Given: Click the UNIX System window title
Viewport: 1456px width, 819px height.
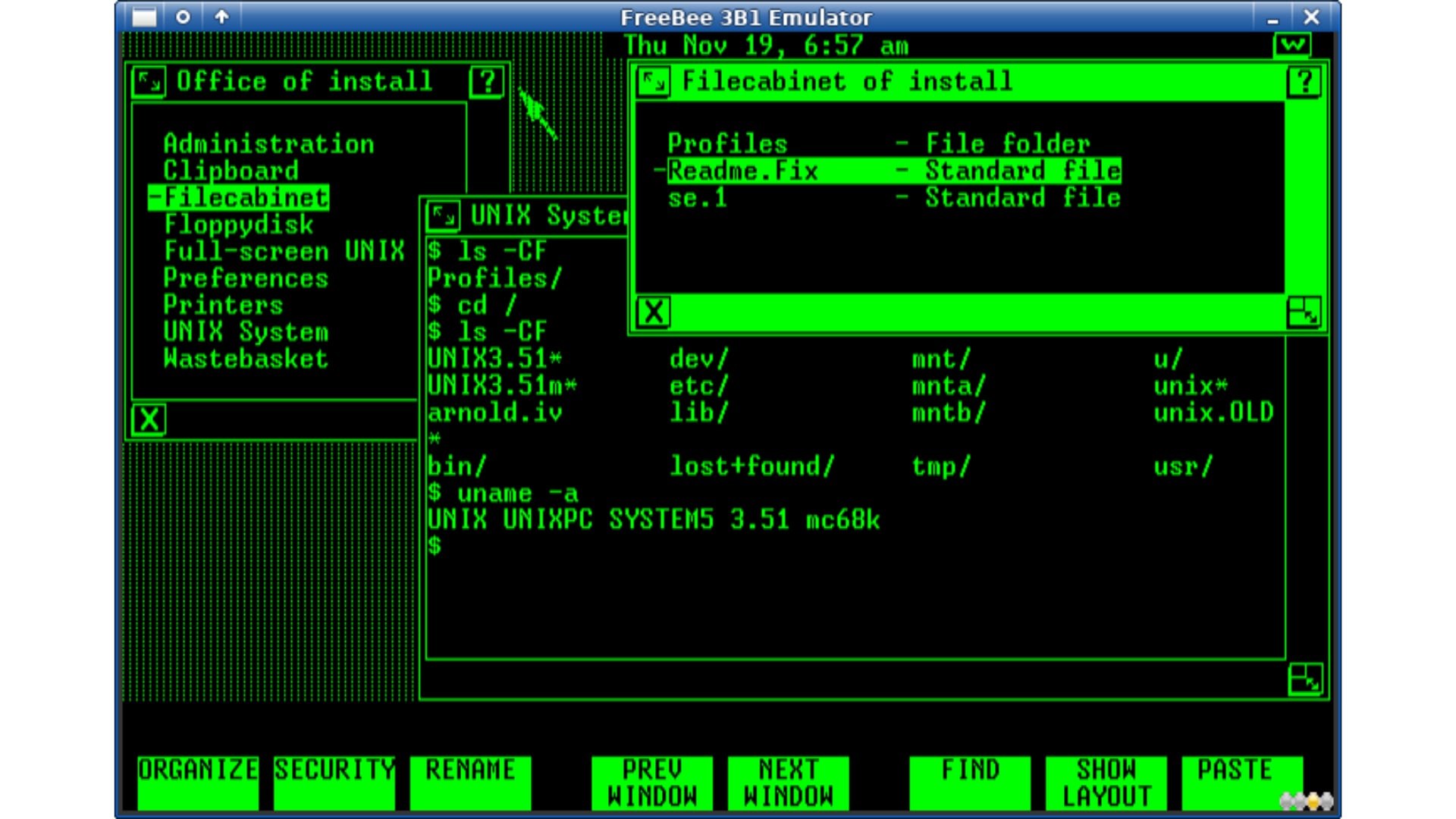Looking at the screenshot, I should coord(550,216).
